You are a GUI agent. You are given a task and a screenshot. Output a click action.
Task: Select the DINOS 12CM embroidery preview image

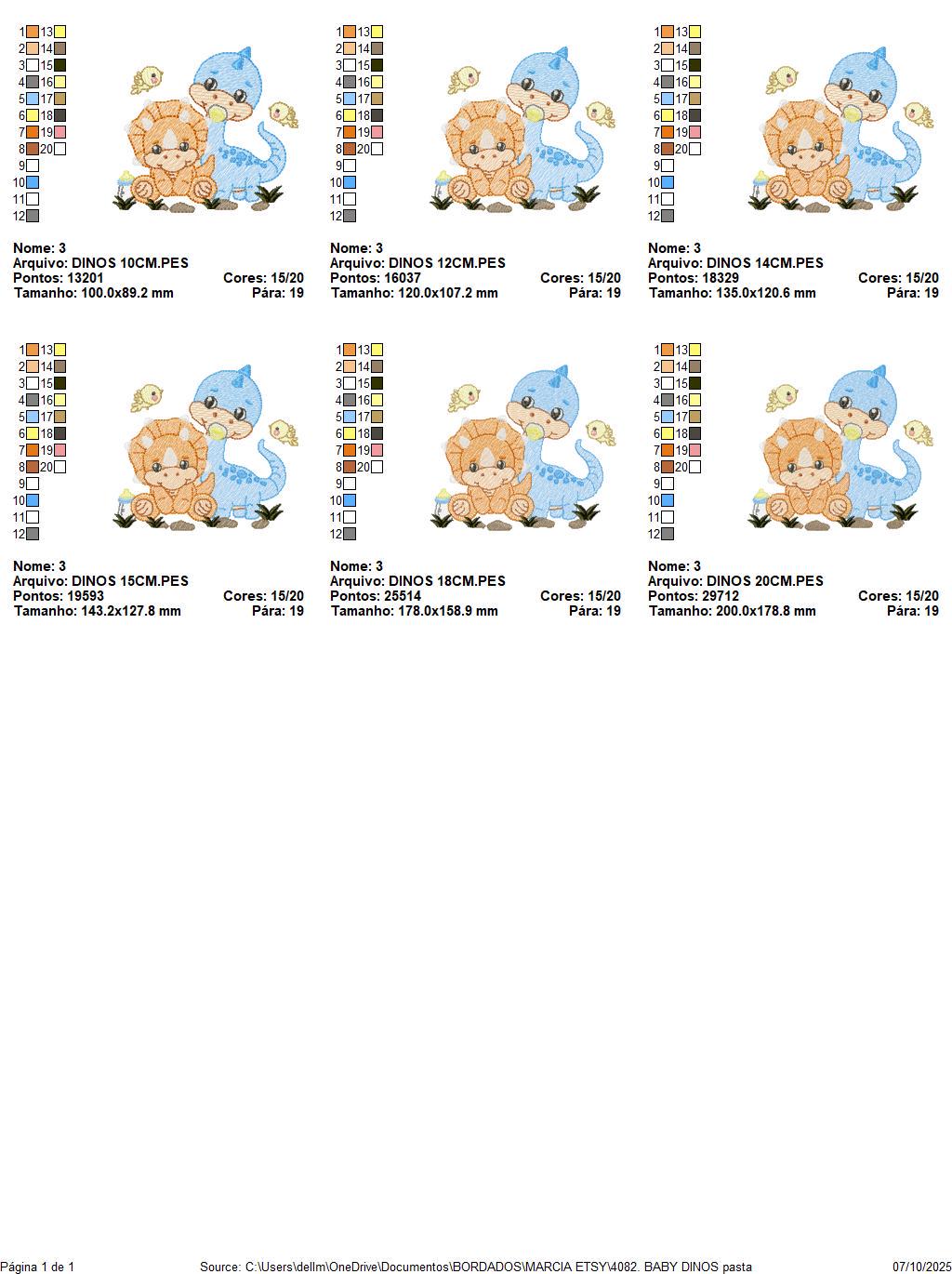522,128
